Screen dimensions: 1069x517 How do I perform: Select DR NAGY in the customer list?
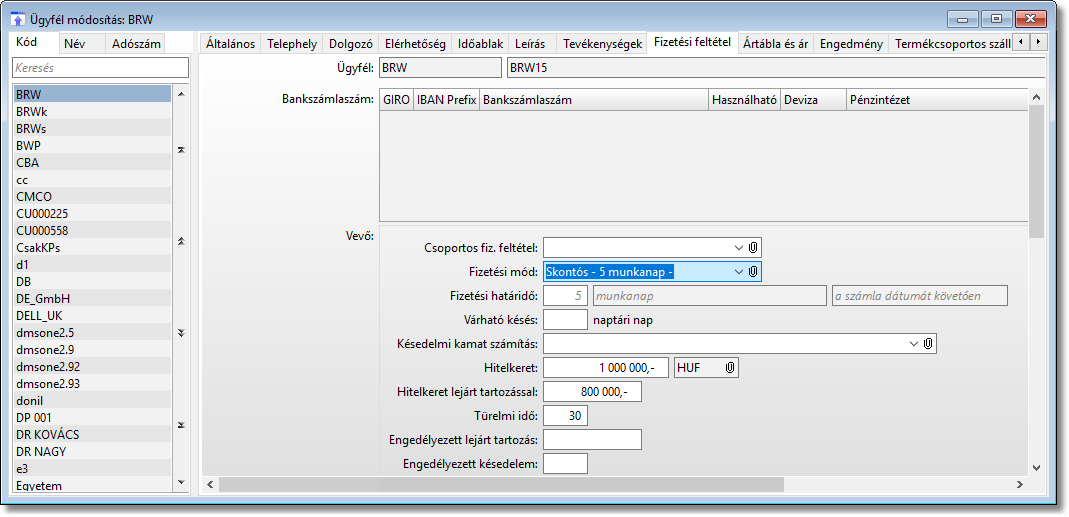tap(93, 452)
